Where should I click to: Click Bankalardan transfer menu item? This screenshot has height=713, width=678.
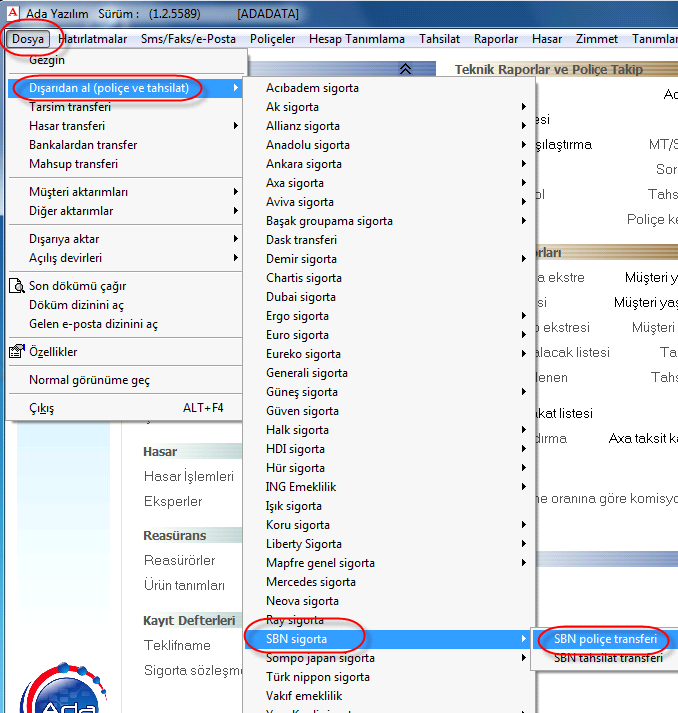(x=83, y=145)
